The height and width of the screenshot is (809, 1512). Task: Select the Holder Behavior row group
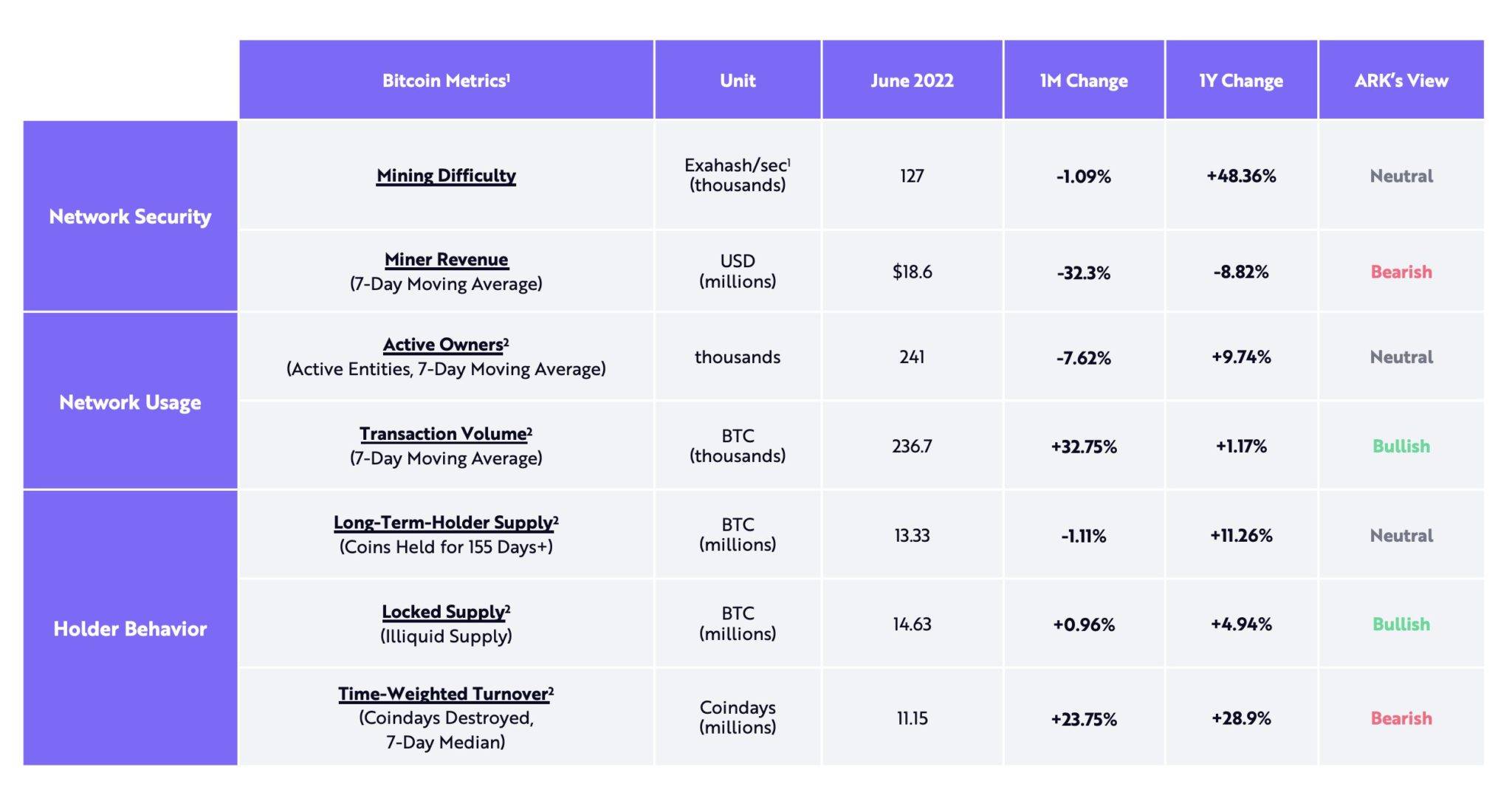pos(130,628)
